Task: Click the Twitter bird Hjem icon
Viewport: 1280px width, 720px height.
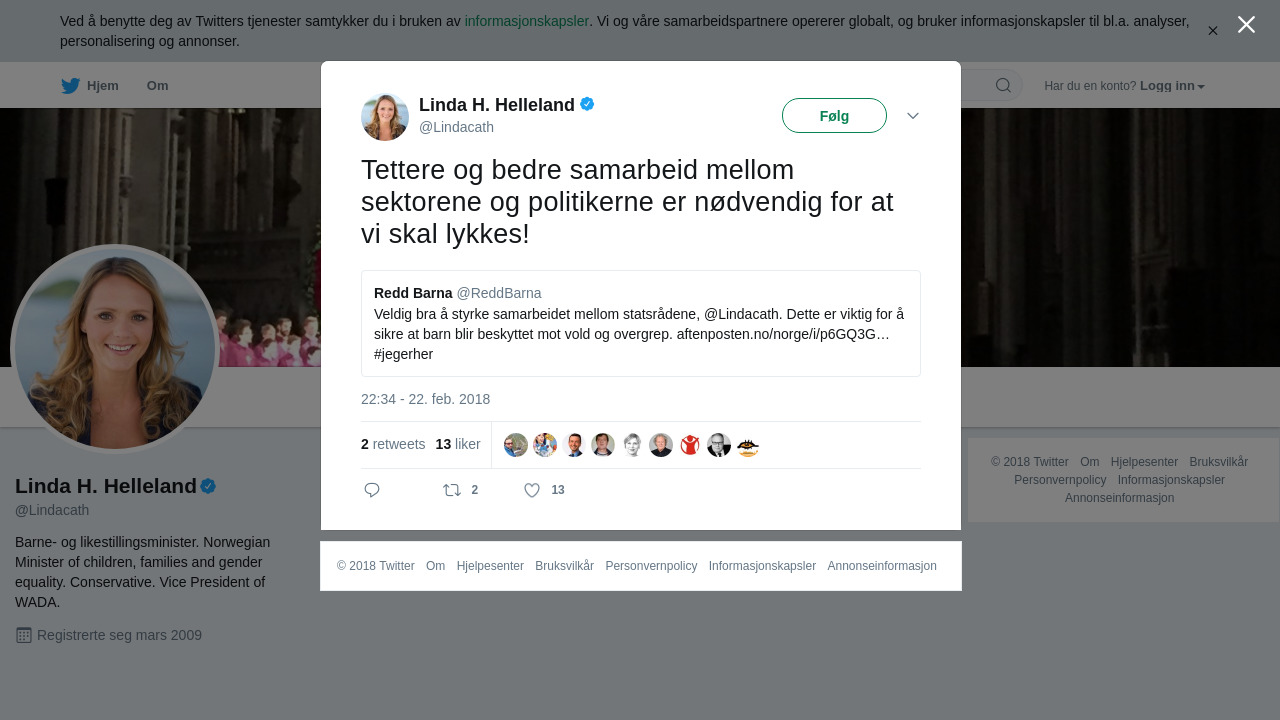Action: click(70, 86)
